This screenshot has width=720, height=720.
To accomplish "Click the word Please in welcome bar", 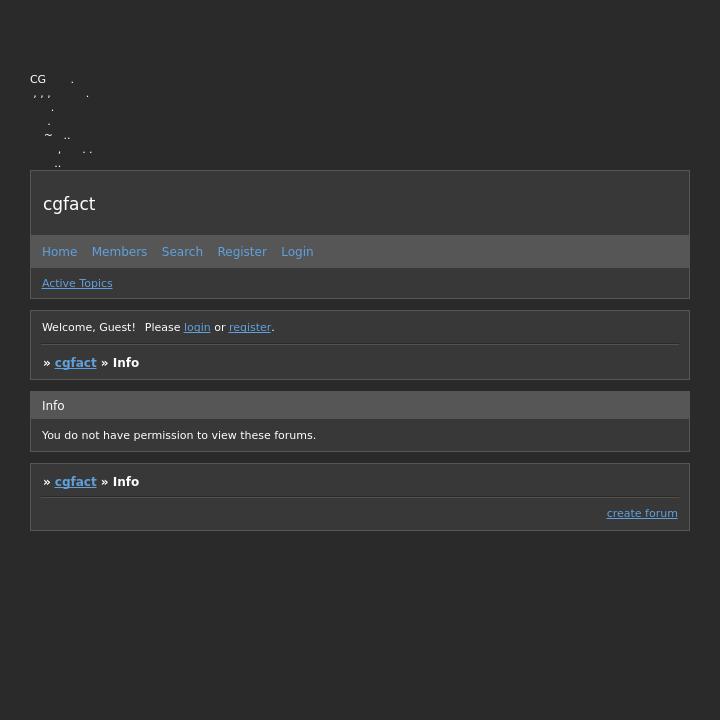I will [162, 328].
